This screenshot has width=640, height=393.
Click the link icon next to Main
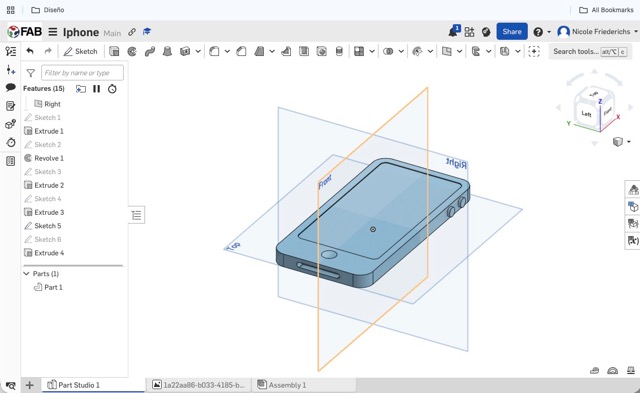(x=132, y=32)
